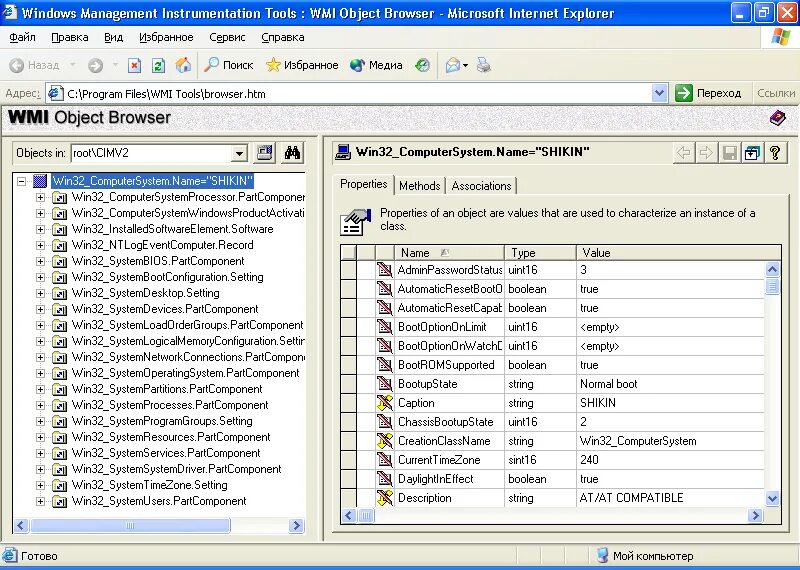
Task: Sort by the Name column header
Action: coord(449,253)
